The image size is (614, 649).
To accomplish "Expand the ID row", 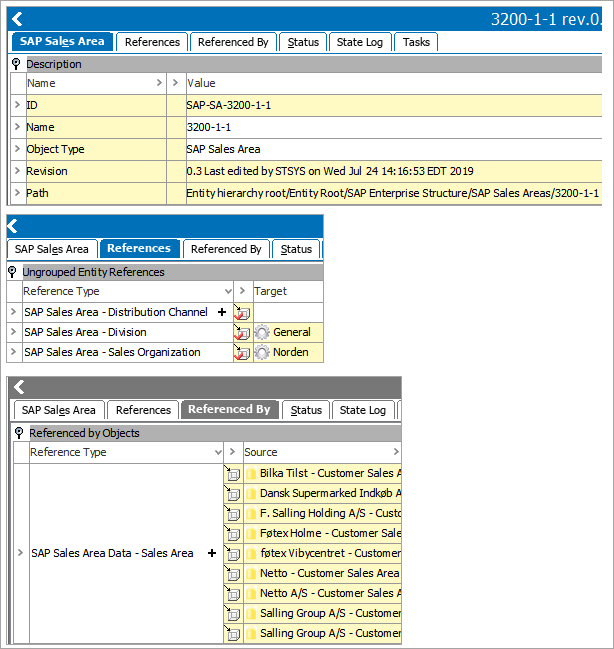I will (x=17, y=105).
